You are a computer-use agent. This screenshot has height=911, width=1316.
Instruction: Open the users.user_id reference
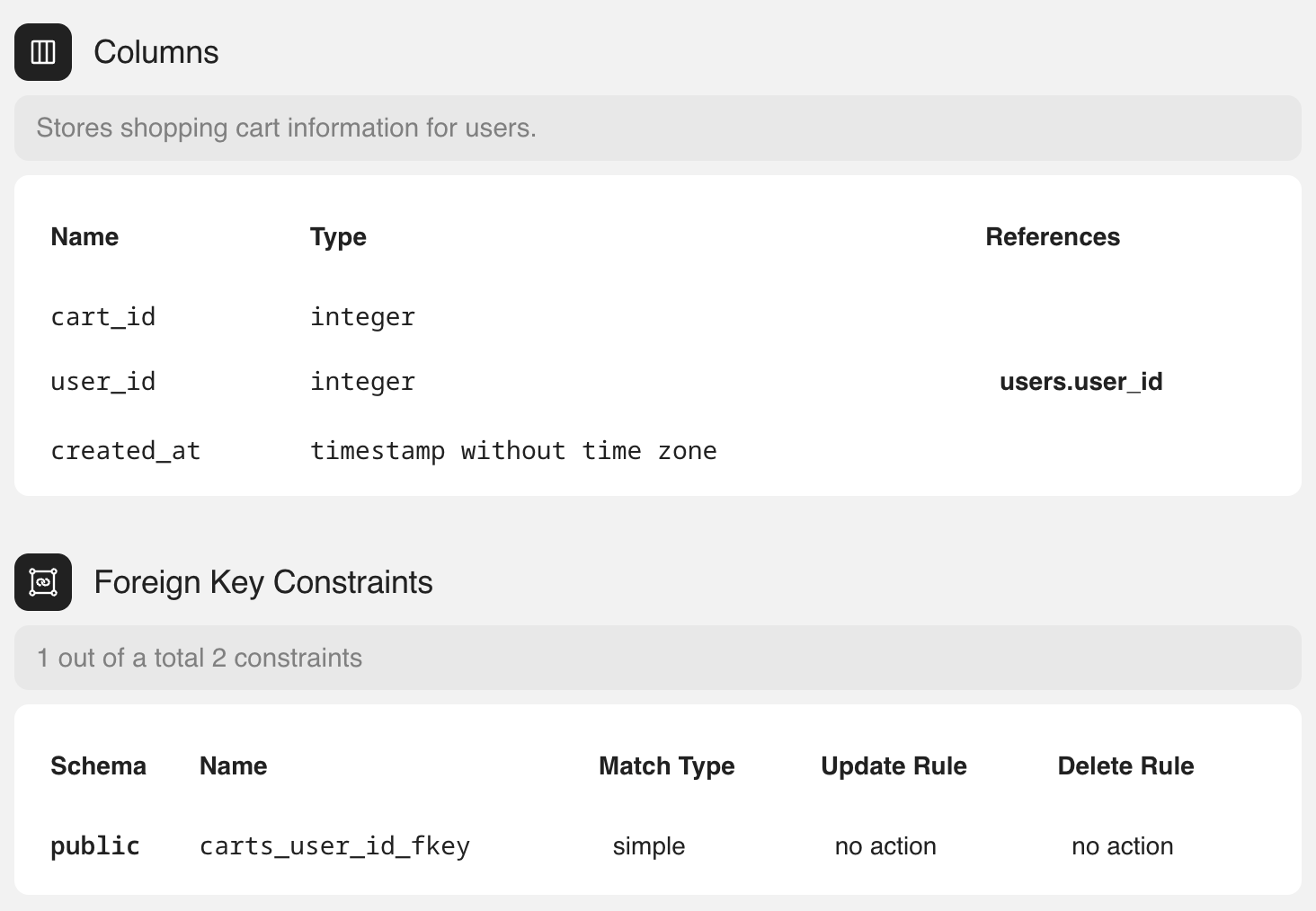pyautogui.click(x=1081, y=381)
